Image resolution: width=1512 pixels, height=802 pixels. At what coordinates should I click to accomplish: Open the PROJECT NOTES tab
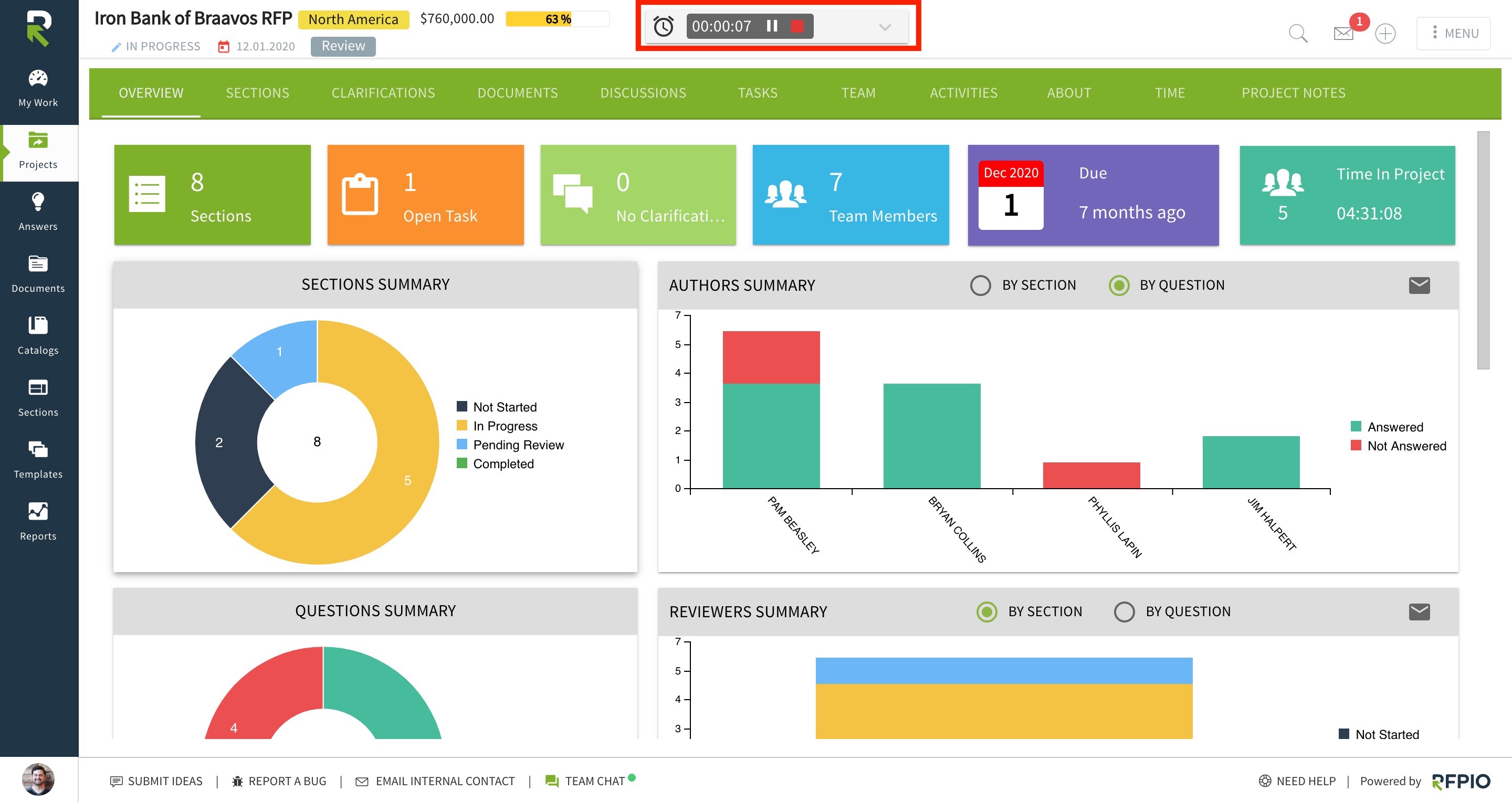1293,93
